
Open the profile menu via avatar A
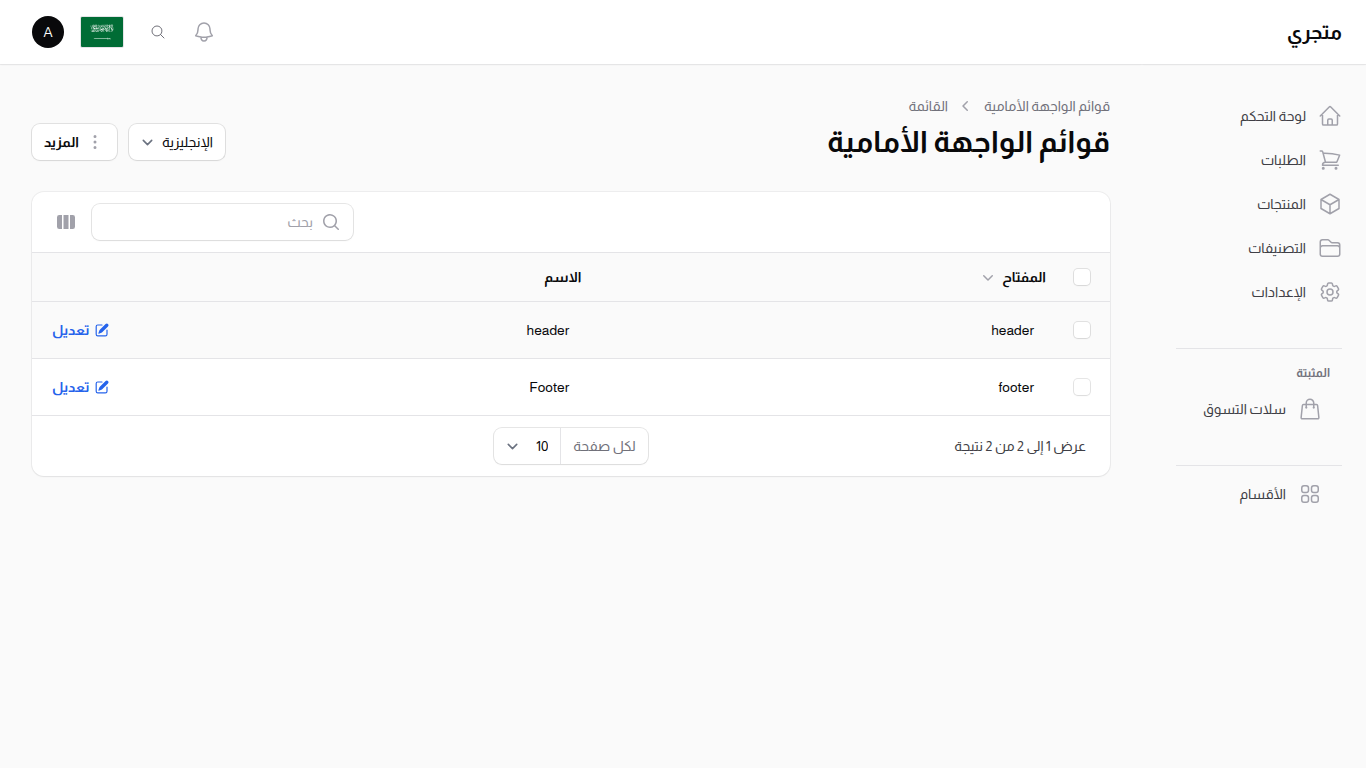pos(47,31)
